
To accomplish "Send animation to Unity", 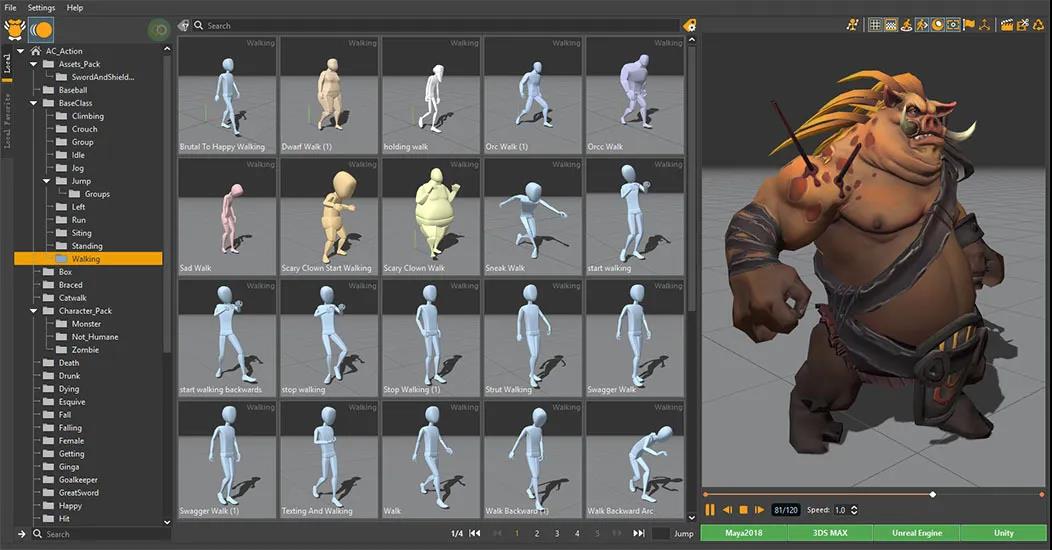I will 1004,533.
